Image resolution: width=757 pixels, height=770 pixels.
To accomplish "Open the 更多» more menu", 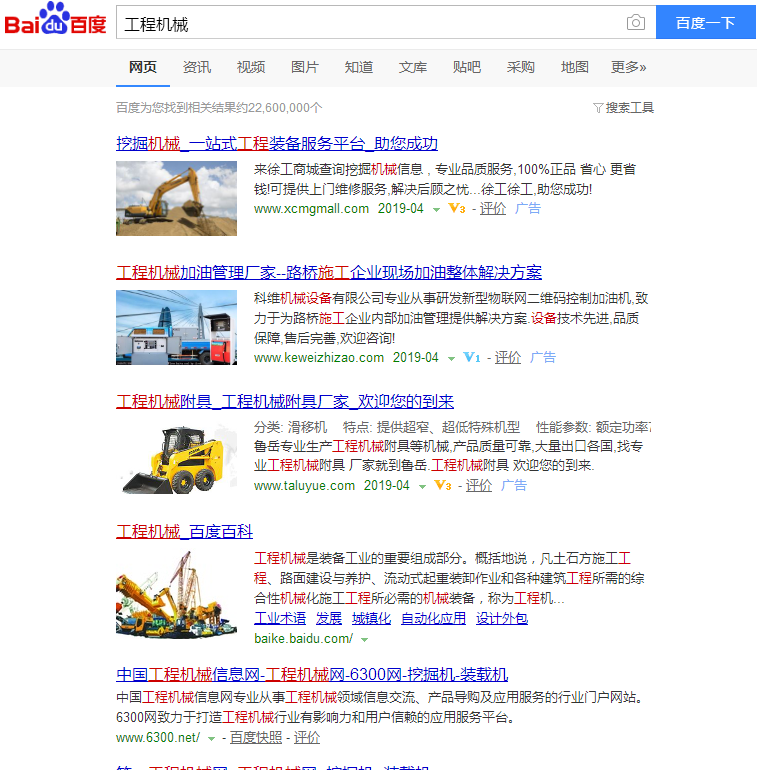I will pyautogui.click(x=628, y=67).
